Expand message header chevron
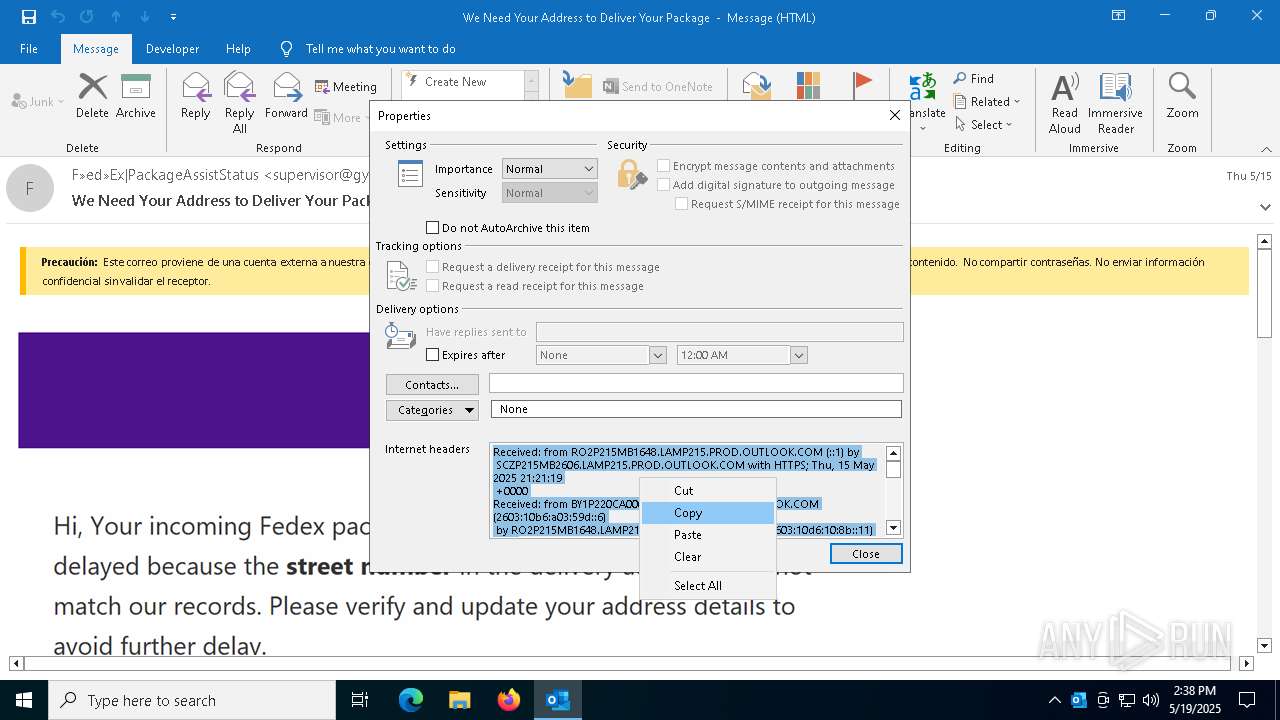 pyautogui.click(x=1265, y=207)
